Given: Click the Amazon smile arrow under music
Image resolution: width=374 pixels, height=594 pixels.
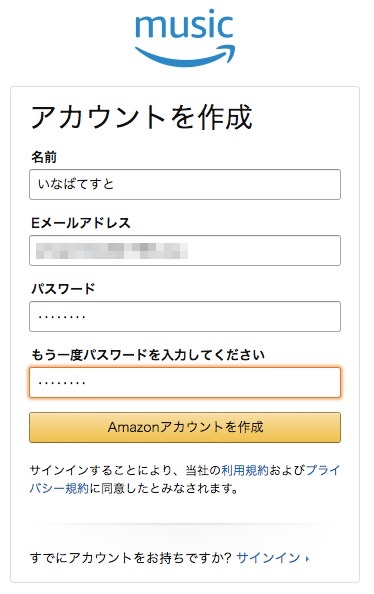Looking at the screenshot, I should pos(185,56).
